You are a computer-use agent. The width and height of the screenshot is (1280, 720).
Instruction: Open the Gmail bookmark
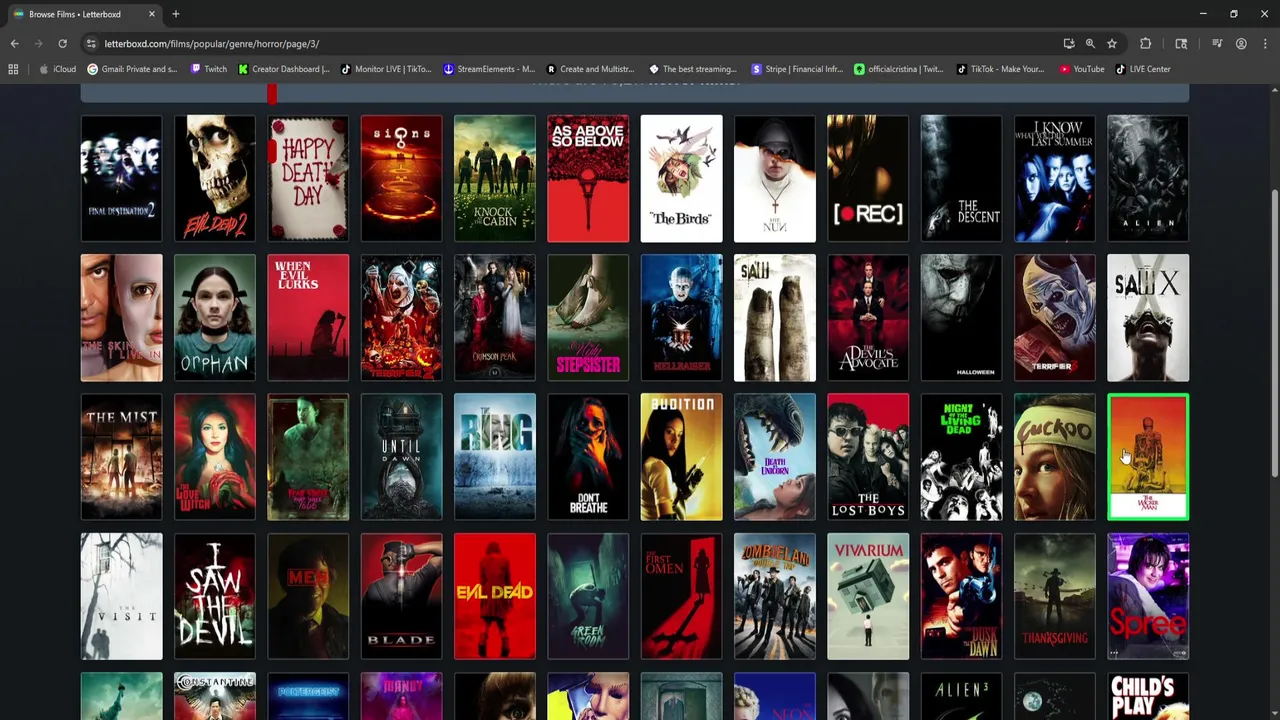click(x=132, y=69)
